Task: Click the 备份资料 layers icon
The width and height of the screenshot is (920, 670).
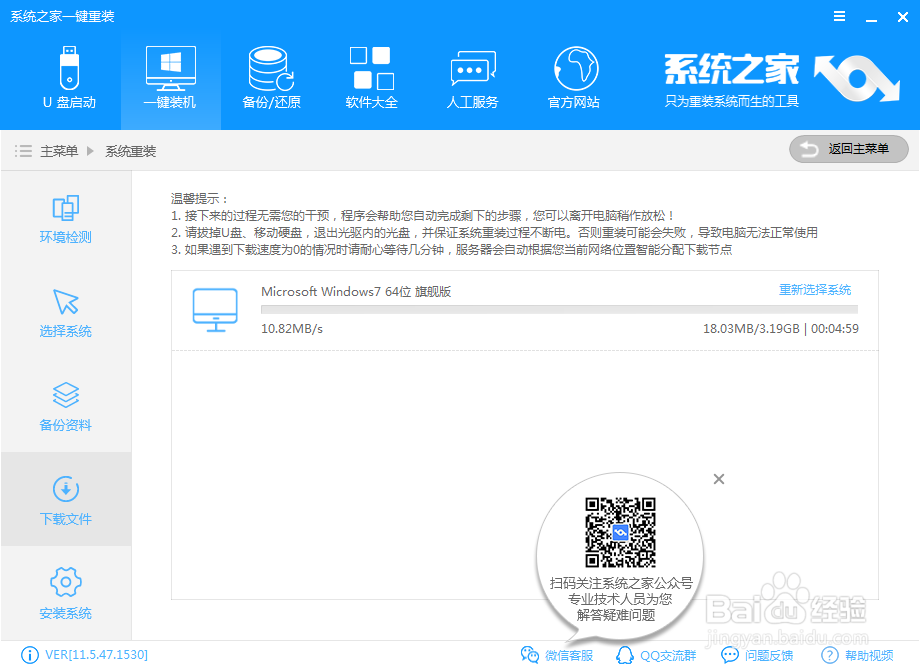Action: point(66,395)
